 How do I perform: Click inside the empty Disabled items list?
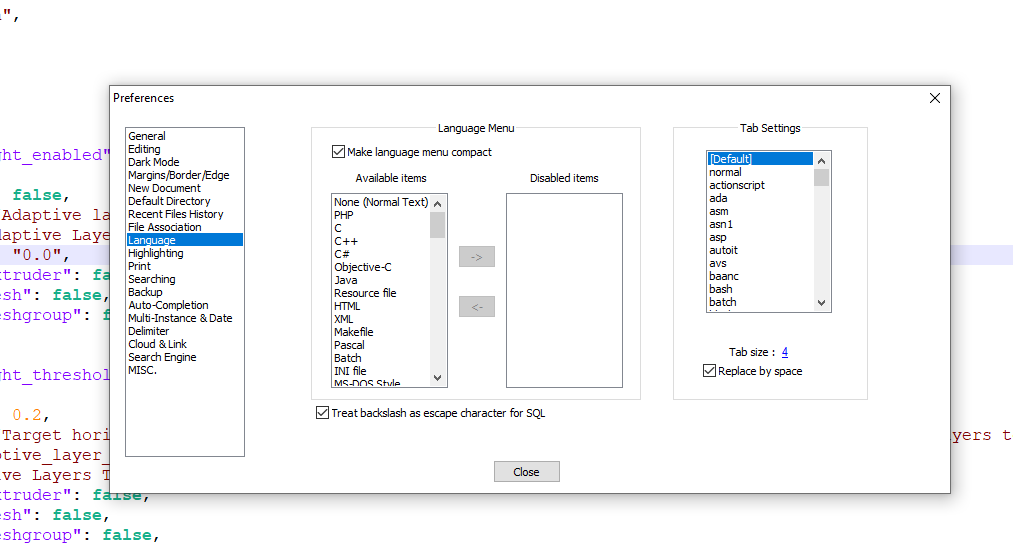(564, 291)
